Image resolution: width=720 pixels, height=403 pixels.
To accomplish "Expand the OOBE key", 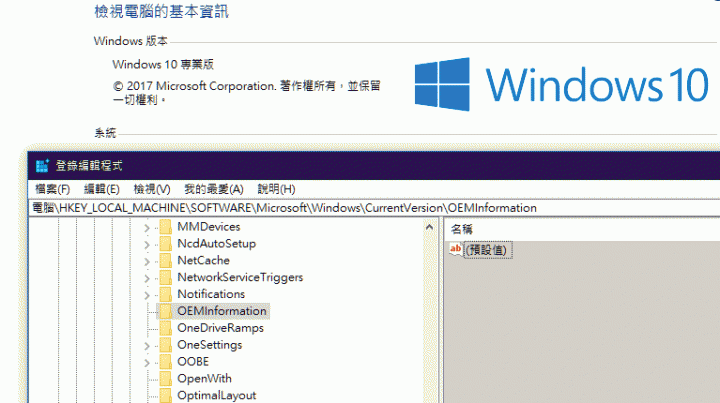I will click(147, 363).
